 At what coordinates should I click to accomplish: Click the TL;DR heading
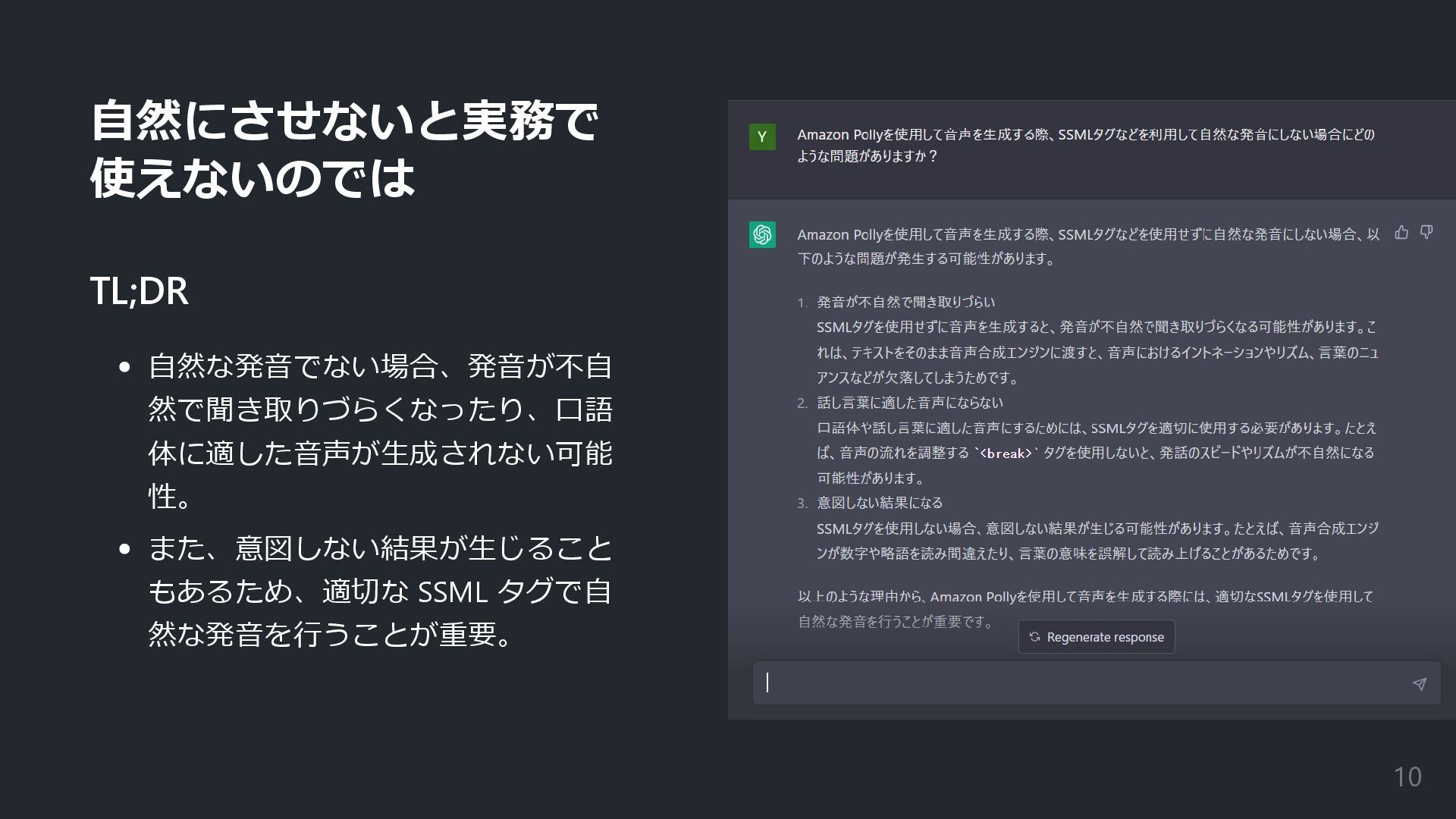tap(140, 290)
